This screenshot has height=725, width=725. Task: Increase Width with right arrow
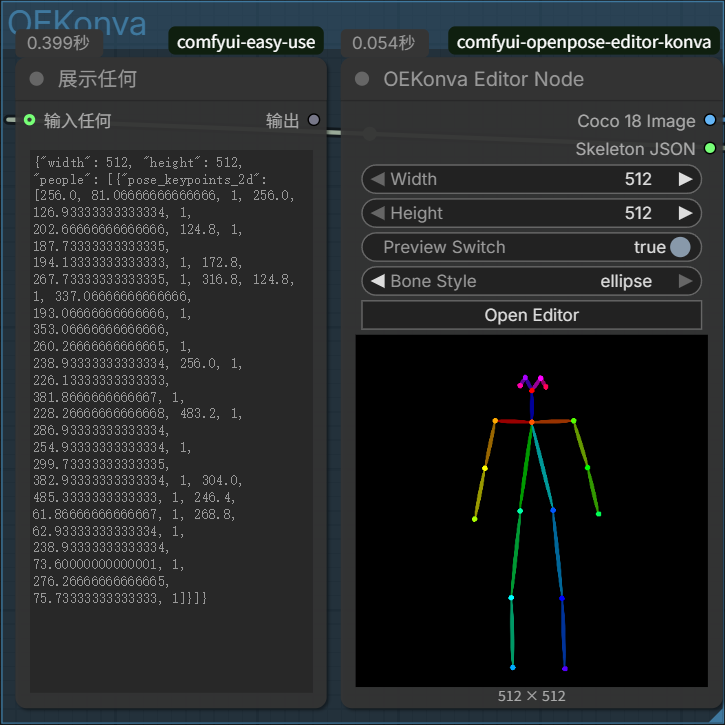pyautogui.click(x=685, y=179)
